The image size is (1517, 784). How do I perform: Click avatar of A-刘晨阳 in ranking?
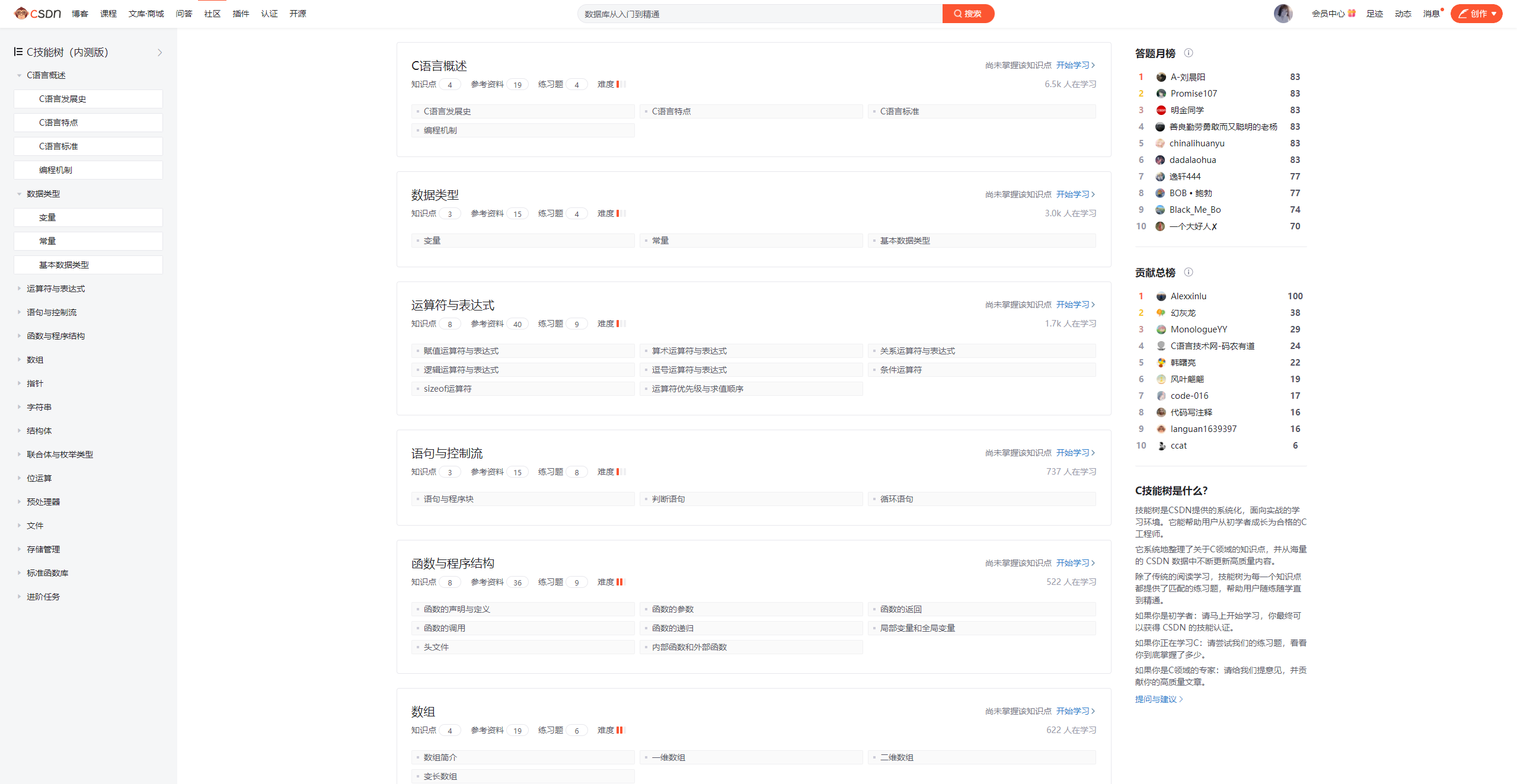(x=1161, y=77)
